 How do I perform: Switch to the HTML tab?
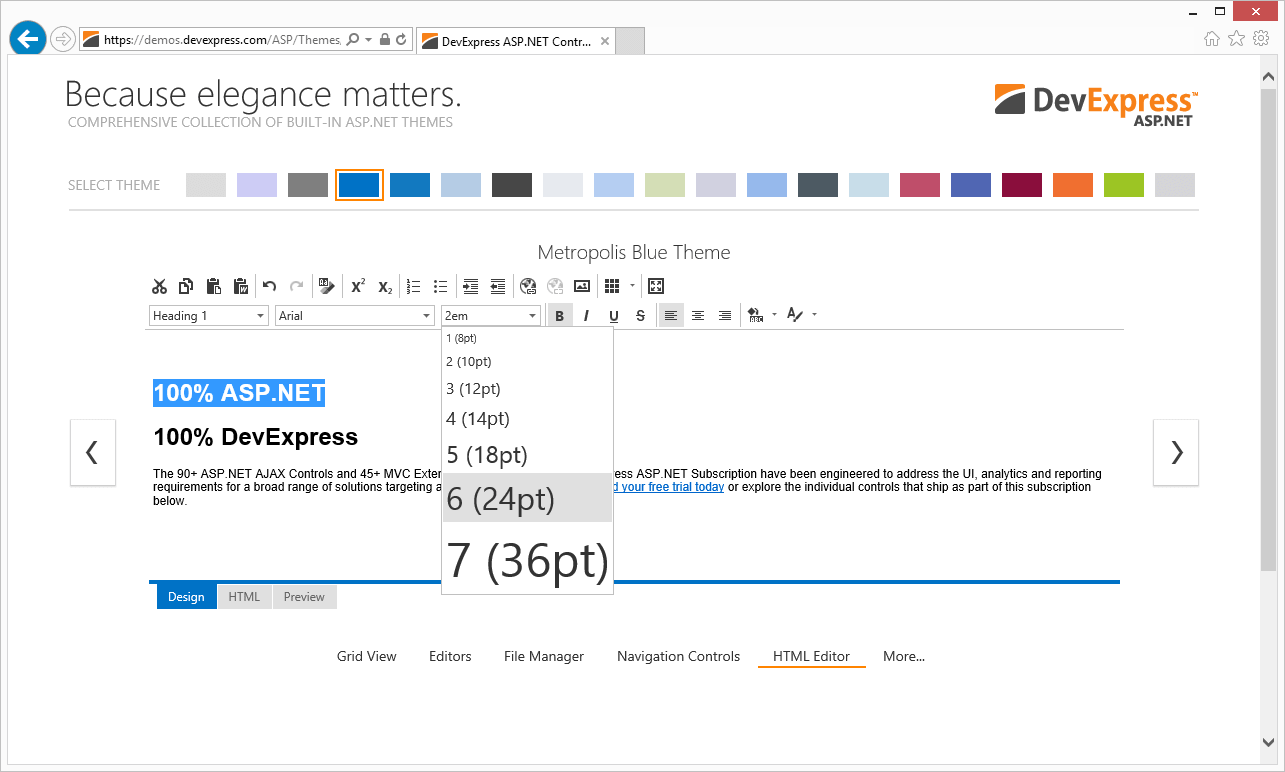coord(244,597)
